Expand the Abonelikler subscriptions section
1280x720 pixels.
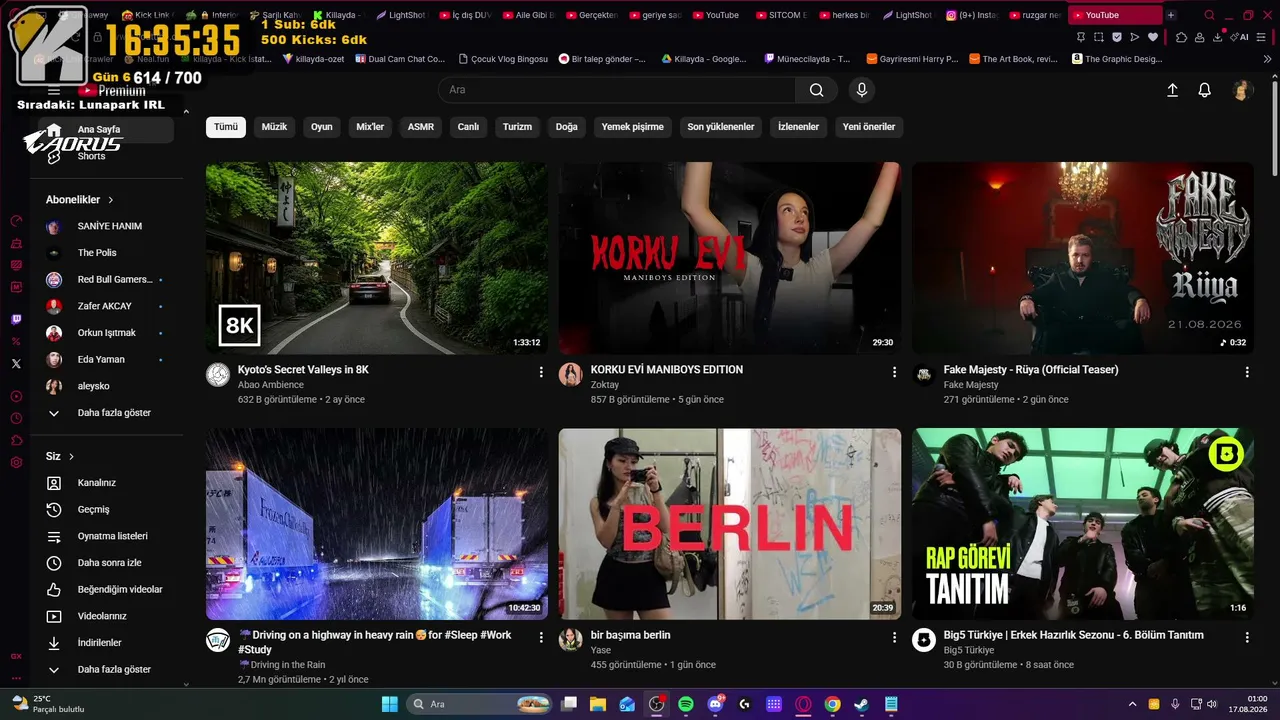coord(80,200)
